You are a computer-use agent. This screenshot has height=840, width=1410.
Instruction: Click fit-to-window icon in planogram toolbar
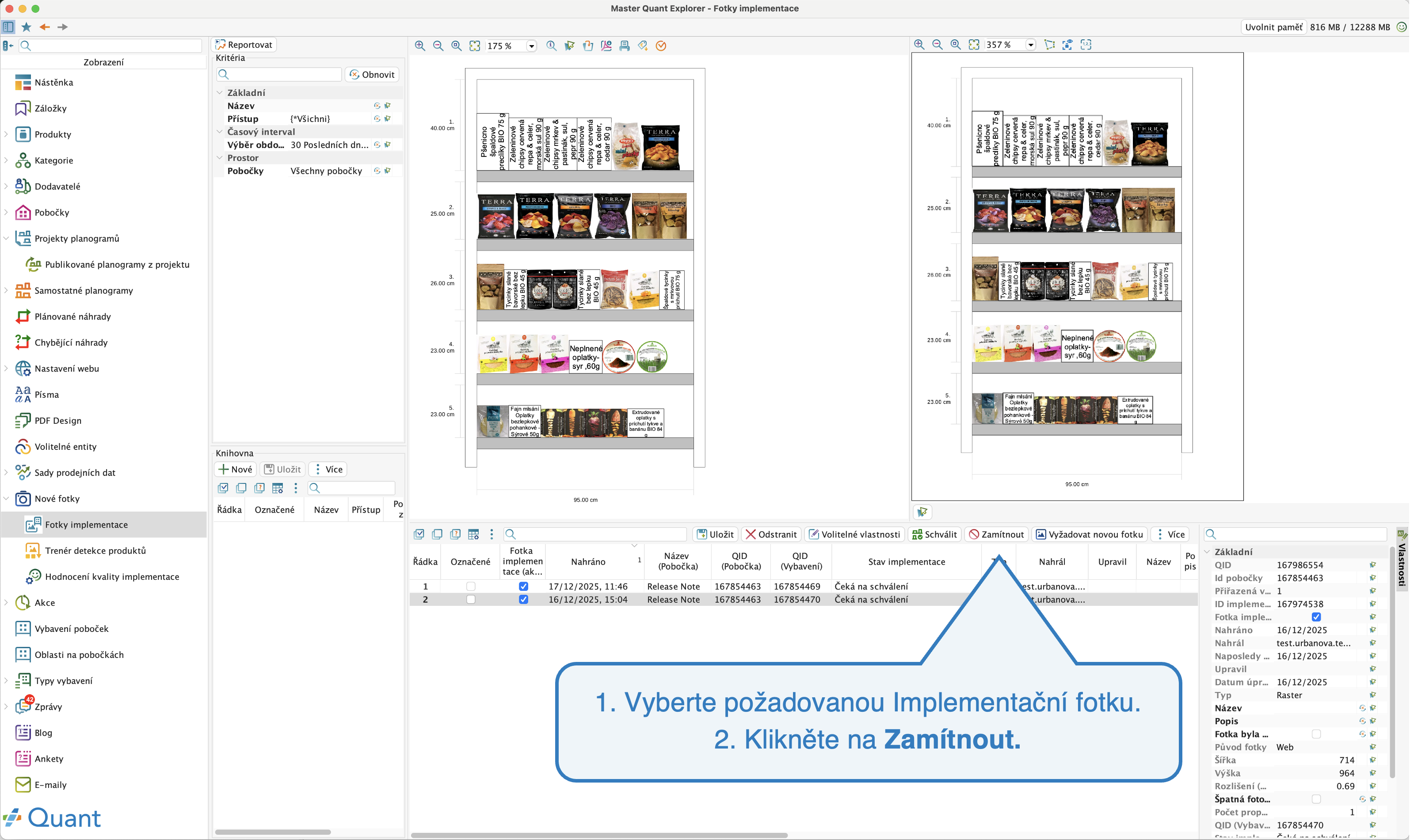tap(475, 46)
